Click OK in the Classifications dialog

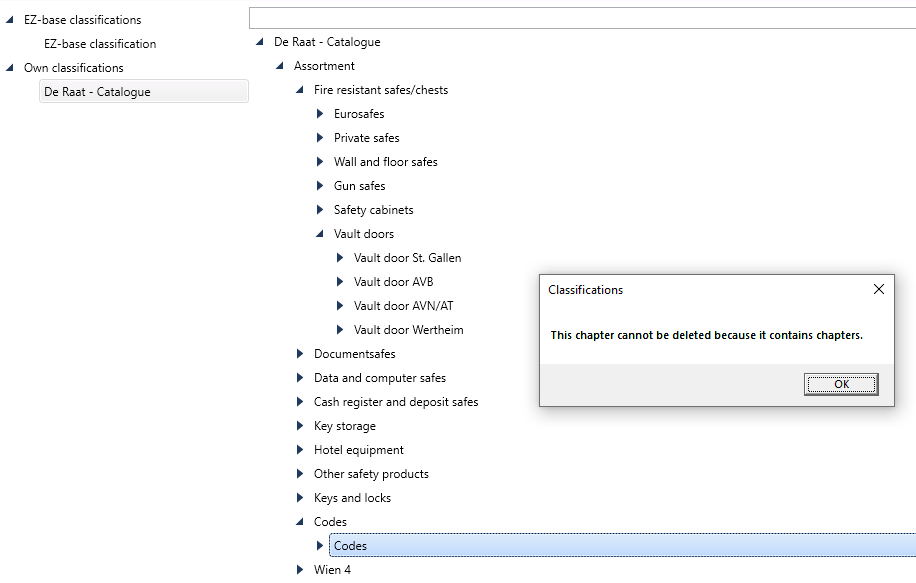point(841,384)
